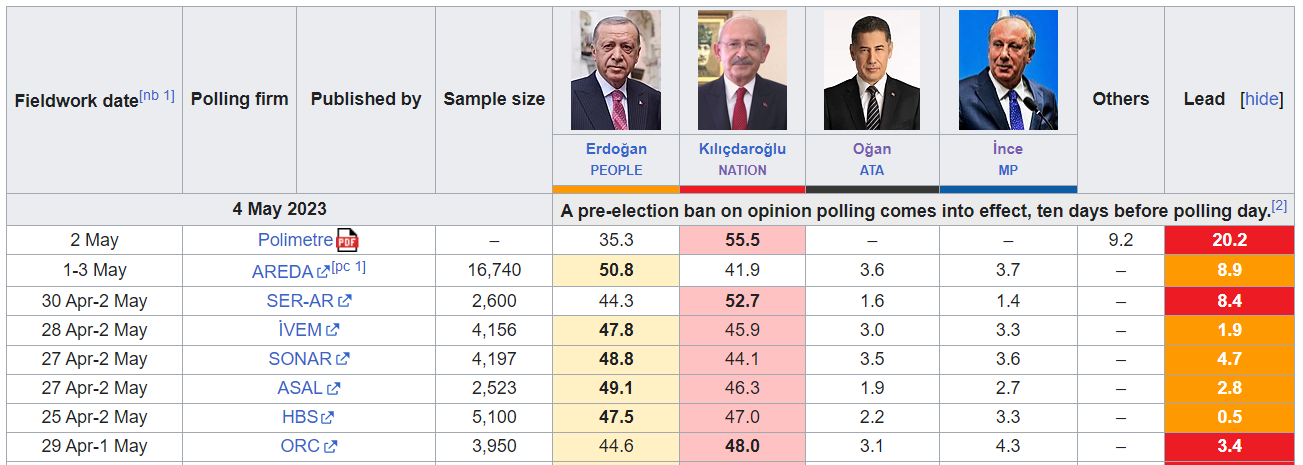Click the AREDA external link icon
Screen dimensions: 1303x465
323,271
